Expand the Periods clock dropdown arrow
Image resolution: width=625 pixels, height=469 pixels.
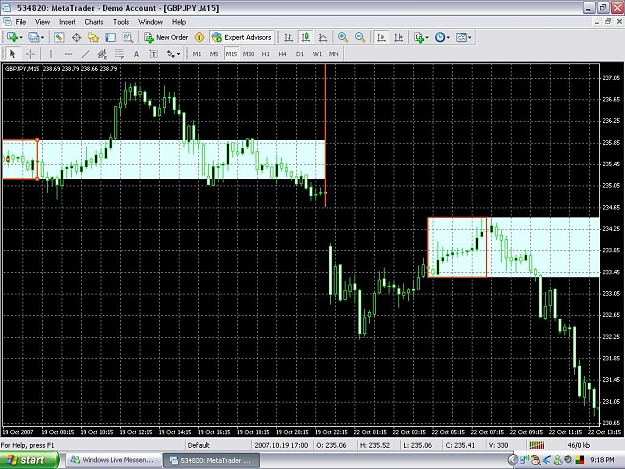(448, 37)
